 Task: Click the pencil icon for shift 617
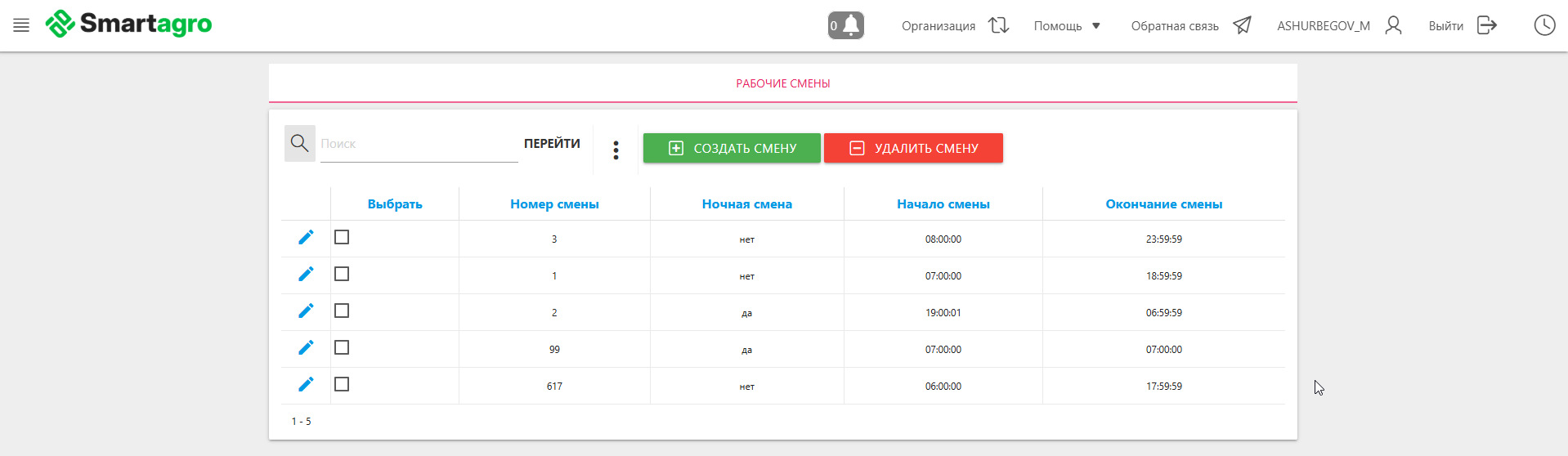point(306,385)
